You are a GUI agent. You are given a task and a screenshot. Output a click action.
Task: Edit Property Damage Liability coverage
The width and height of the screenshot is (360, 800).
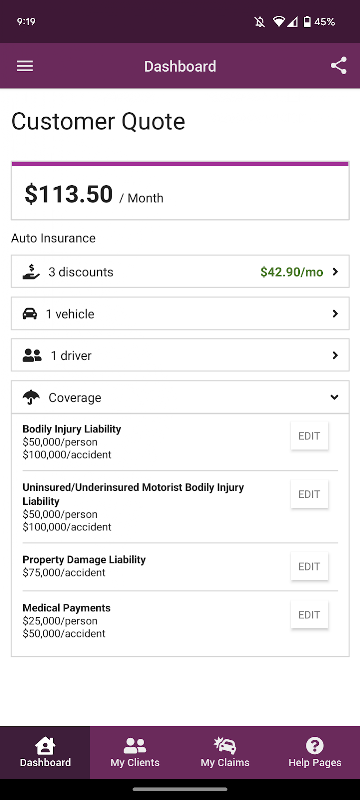(309, 566)
